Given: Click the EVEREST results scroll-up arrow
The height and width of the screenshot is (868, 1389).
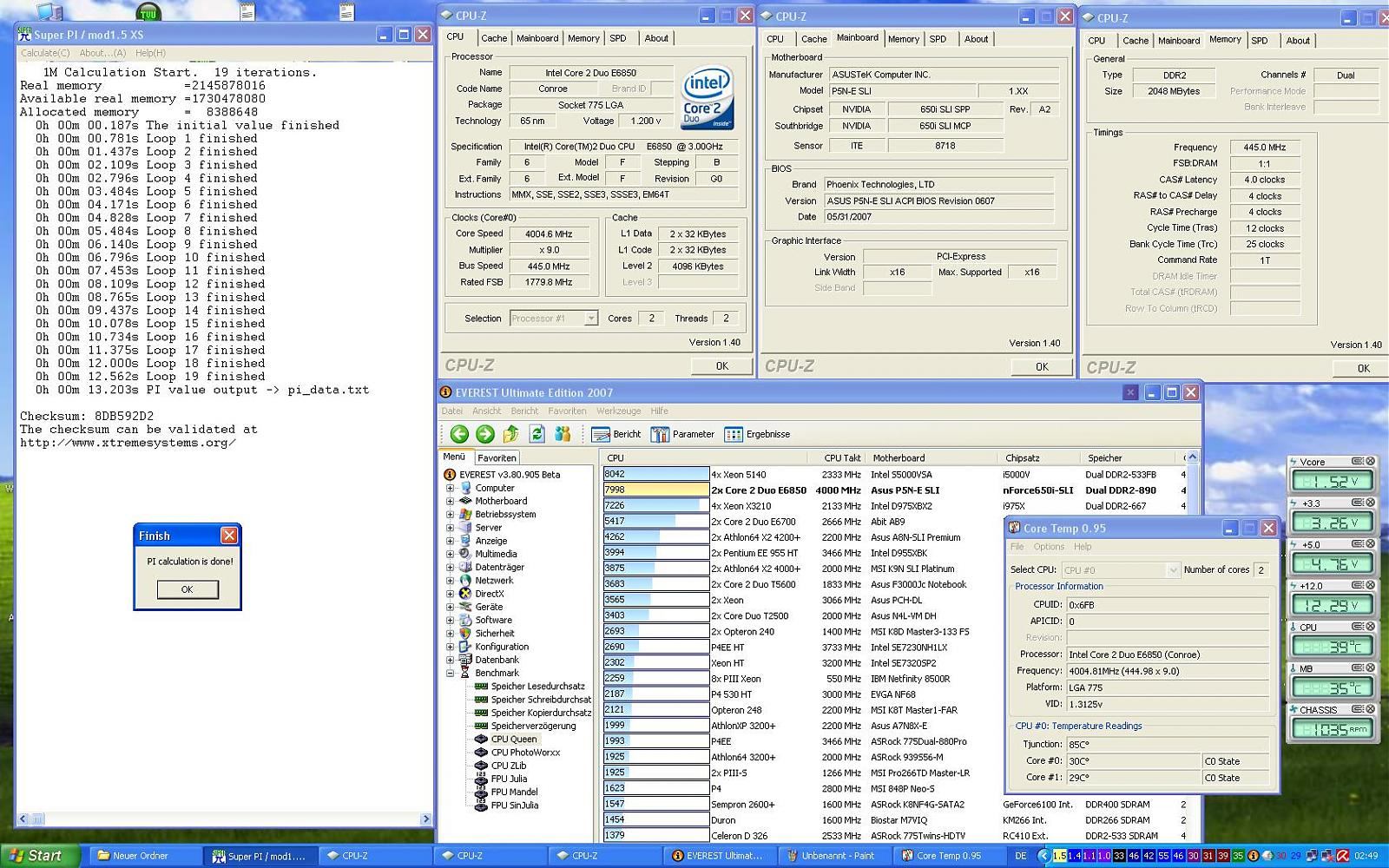Looking at the screenshot, I should (x=1192, y=457).
